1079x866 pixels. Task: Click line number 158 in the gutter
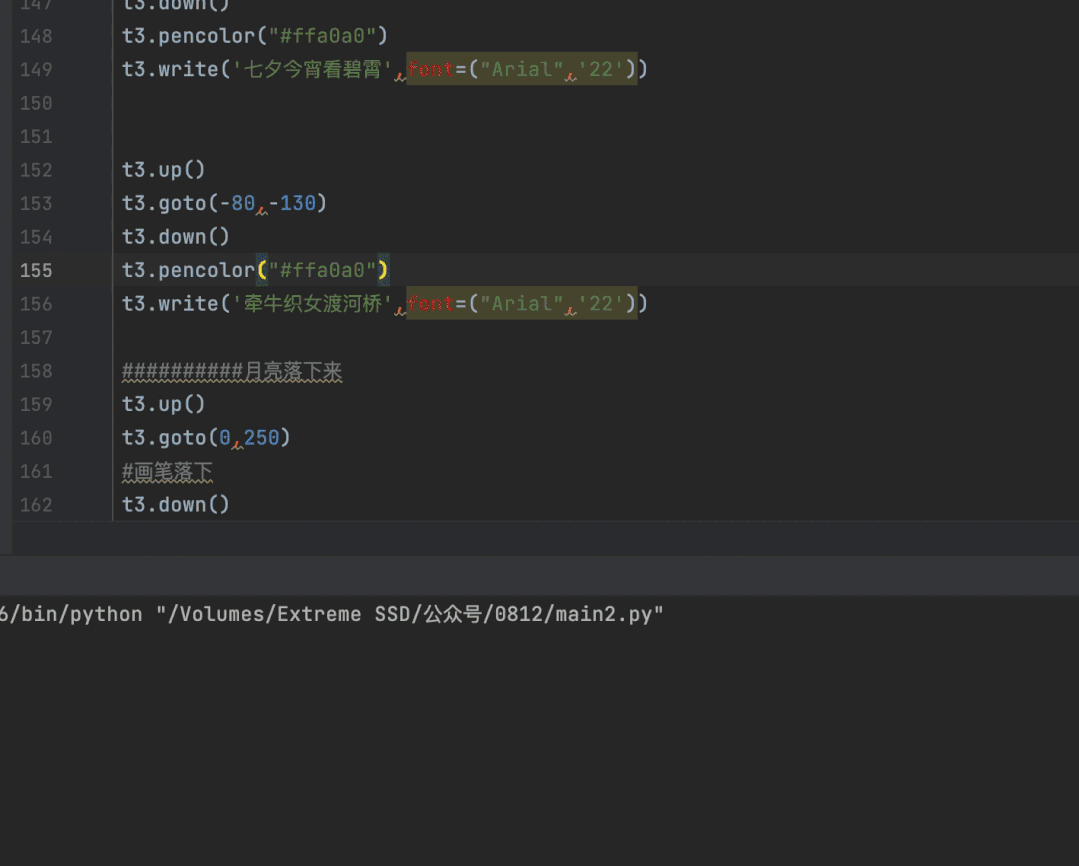[x=36, y=371]
